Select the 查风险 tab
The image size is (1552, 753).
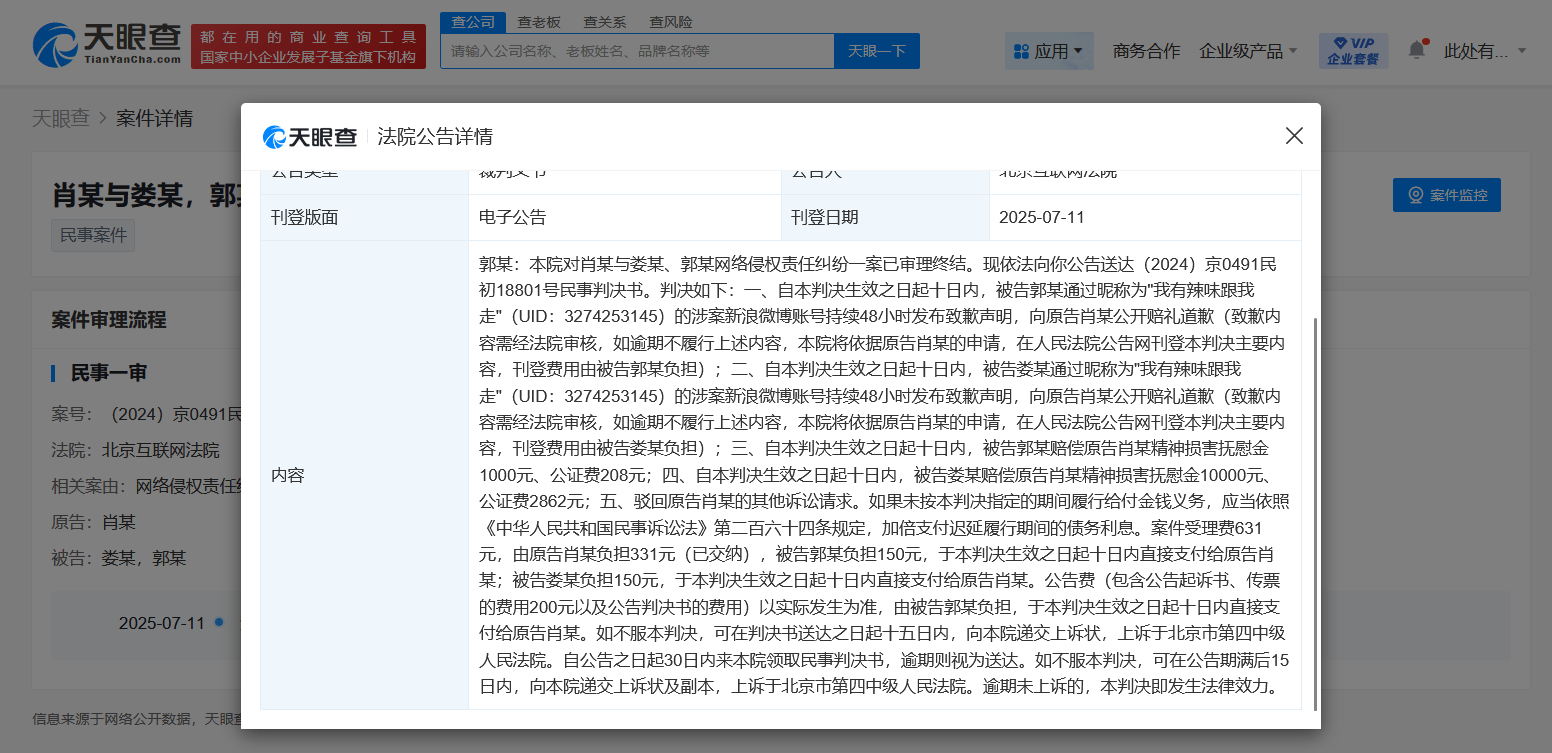[670, 22]
